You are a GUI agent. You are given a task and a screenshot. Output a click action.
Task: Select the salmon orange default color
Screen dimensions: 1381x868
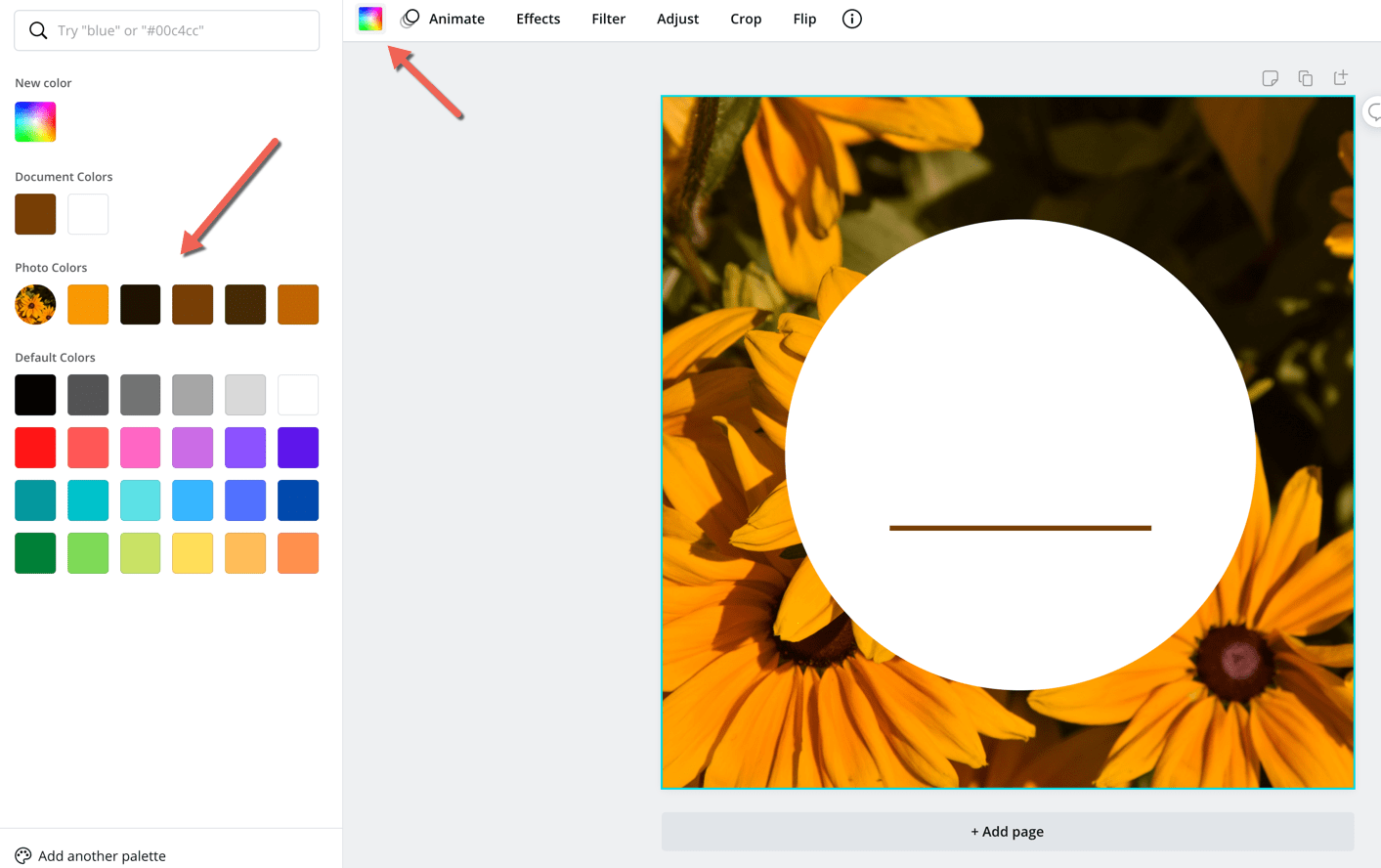(298, 553)
